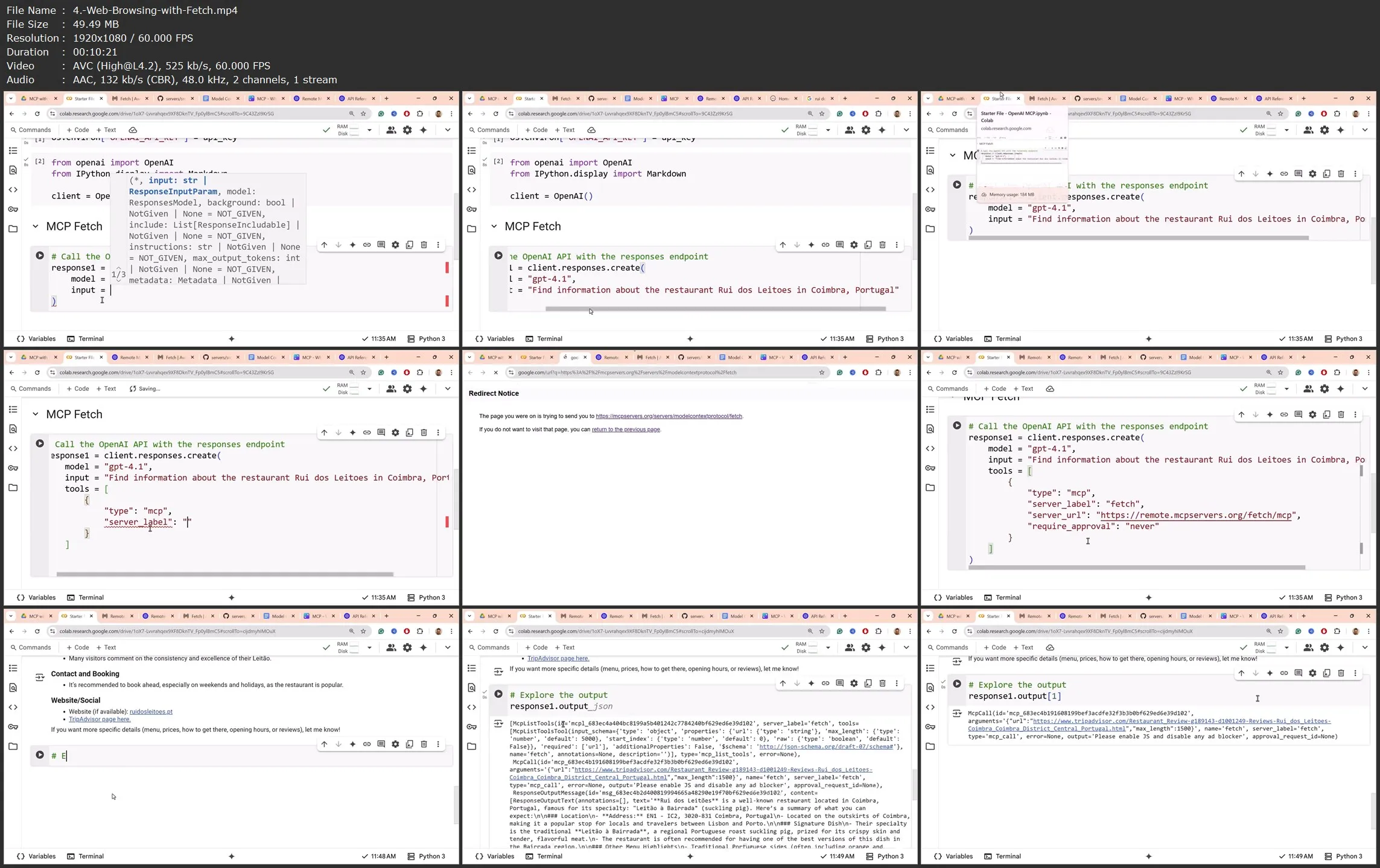Toggle output view of the McpCall result in output[1] window
Viewport: 1380px width, 868px height.
(957, 714)
